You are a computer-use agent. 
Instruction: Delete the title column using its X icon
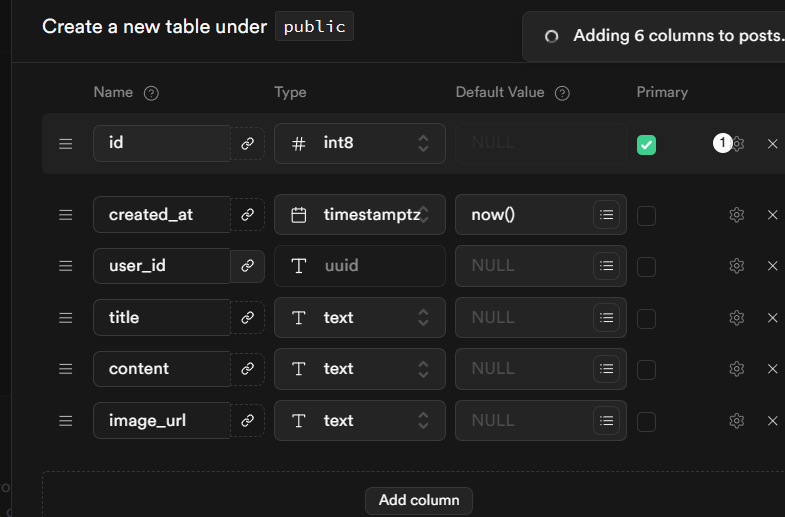[x=772, y=318]
